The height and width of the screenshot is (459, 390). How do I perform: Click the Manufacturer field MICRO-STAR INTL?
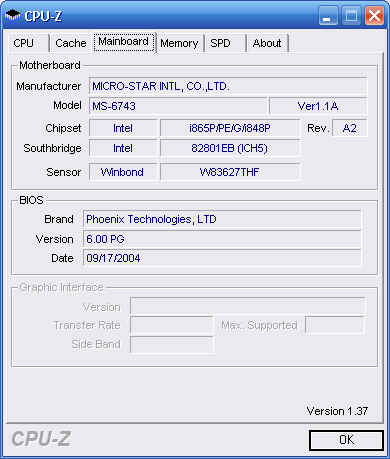pyautogui.click(x=228, y=87)
